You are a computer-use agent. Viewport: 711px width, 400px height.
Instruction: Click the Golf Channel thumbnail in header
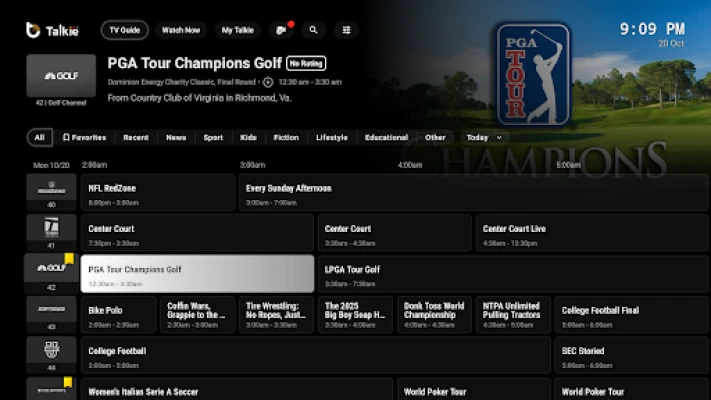[61, 76]
